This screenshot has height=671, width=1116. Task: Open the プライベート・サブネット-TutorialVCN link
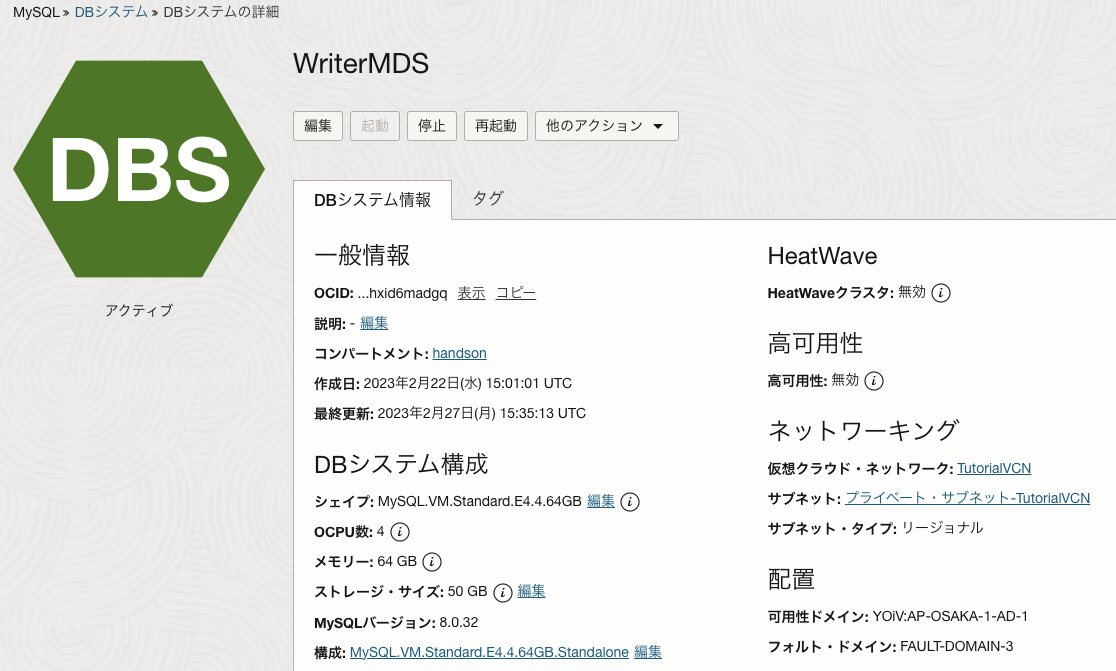(x=967, y=498)
